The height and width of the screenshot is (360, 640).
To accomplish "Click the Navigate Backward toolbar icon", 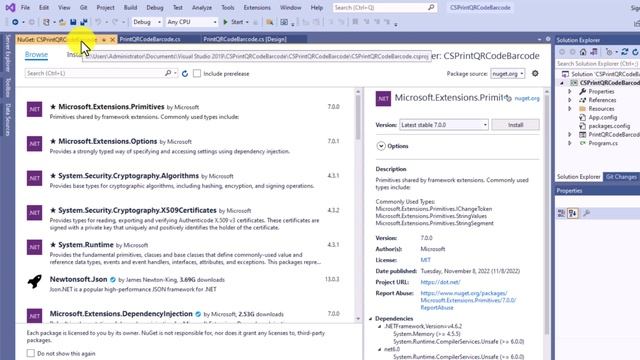I will tap(15, 22).
